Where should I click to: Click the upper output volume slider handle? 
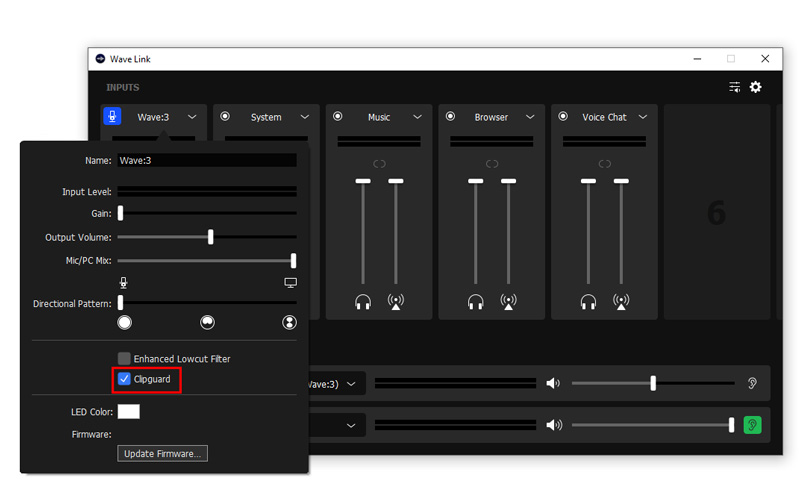coord(653,383)
